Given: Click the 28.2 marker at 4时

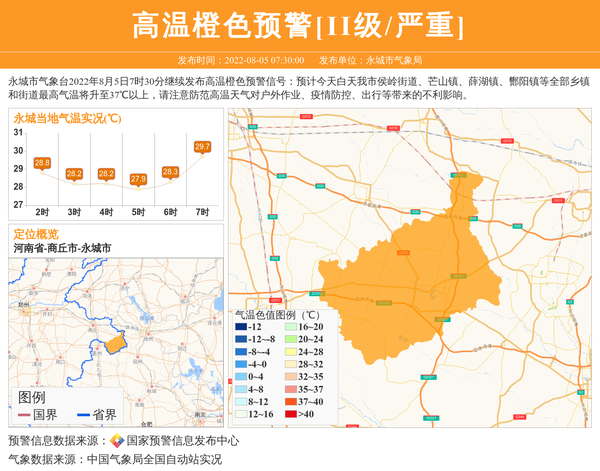Looking at the screenshot, I should click(106, 173).
